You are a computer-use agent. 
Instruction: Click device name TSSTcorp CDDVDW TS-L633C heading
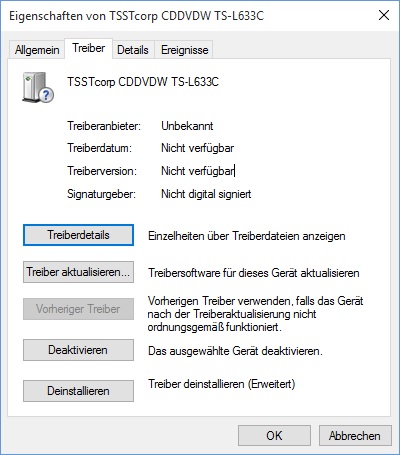pos(143,82)
